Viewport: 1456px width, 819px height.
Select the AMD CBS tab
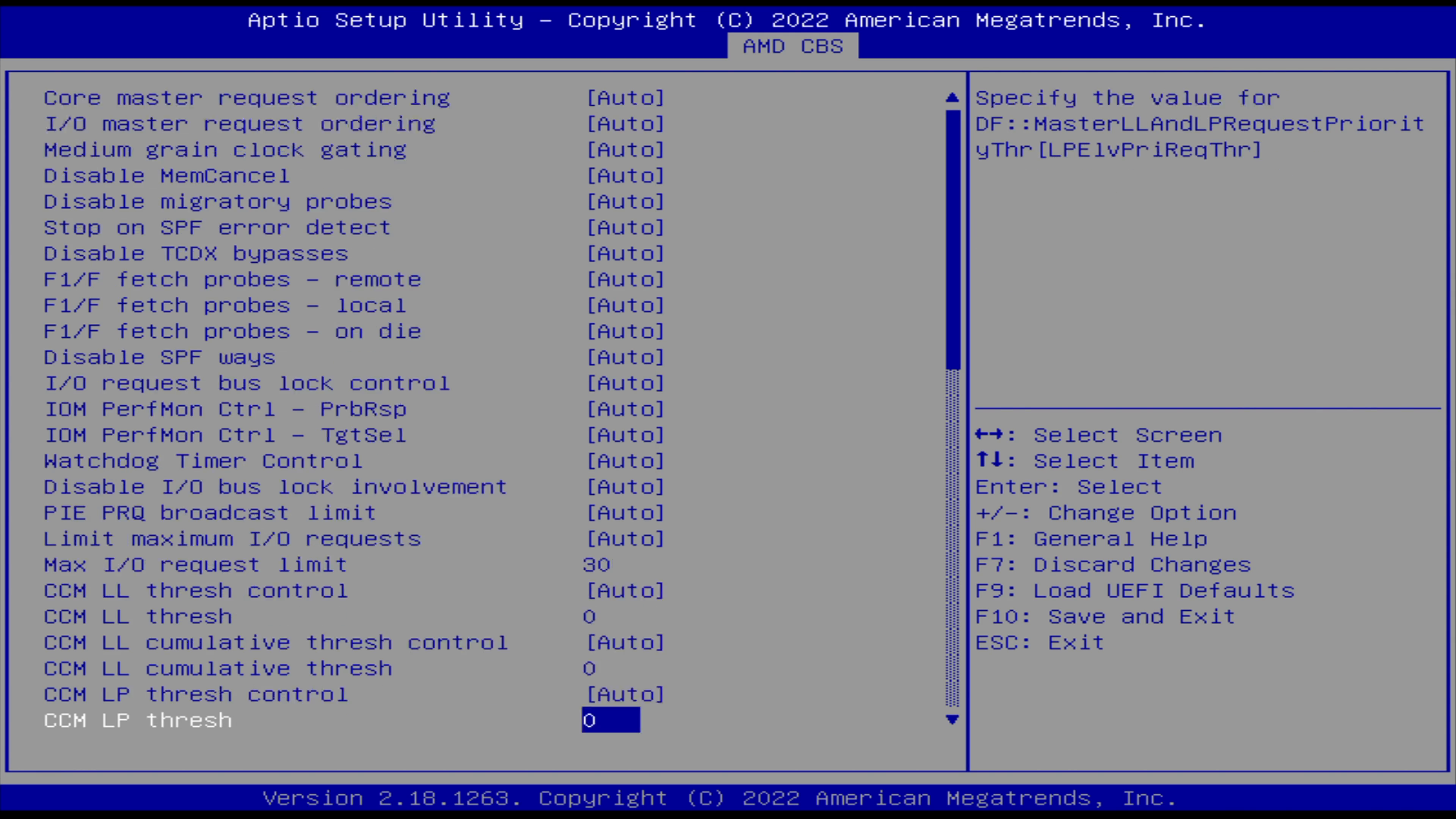(x=792, y=46)
